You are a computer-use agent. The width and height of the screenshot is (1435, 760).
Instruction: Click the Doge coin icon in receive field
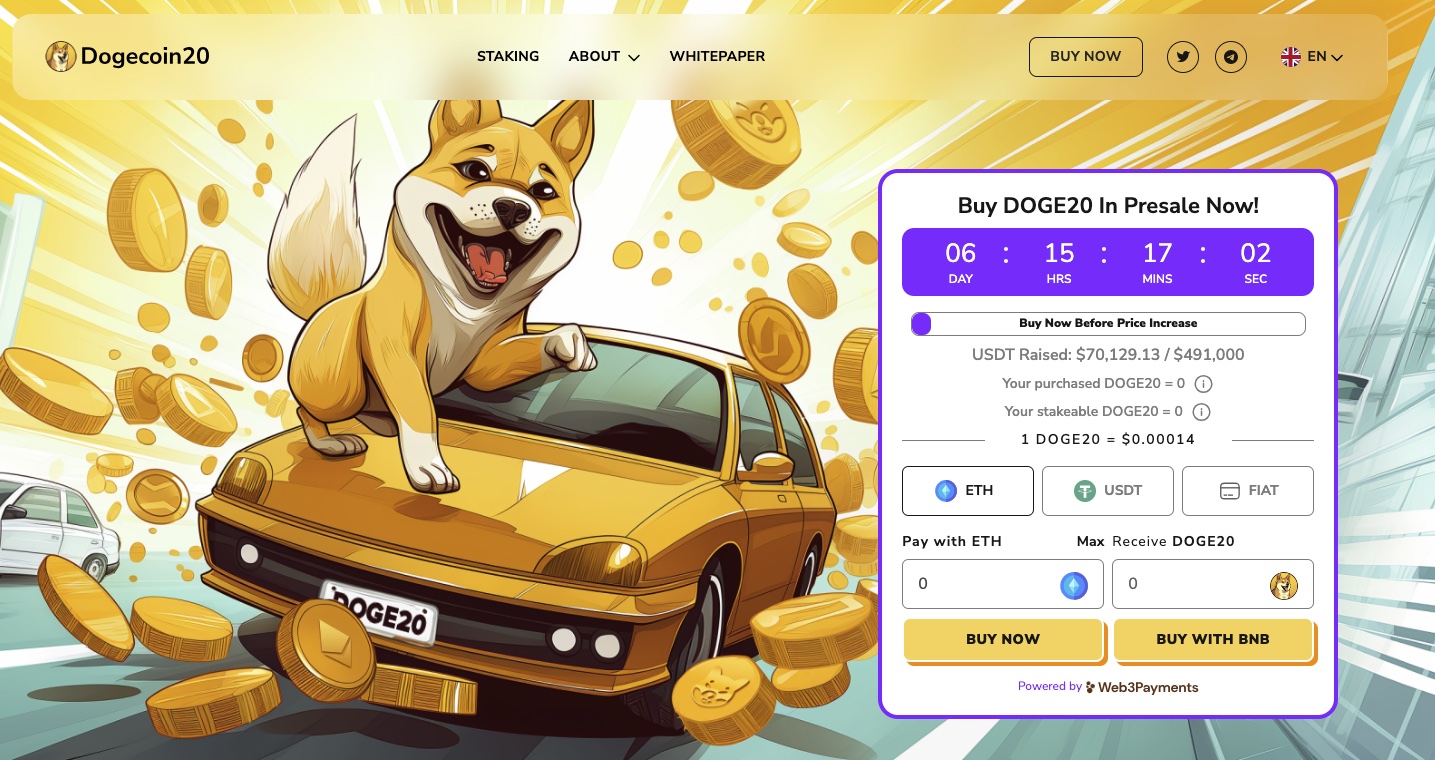coord(1284,585)
